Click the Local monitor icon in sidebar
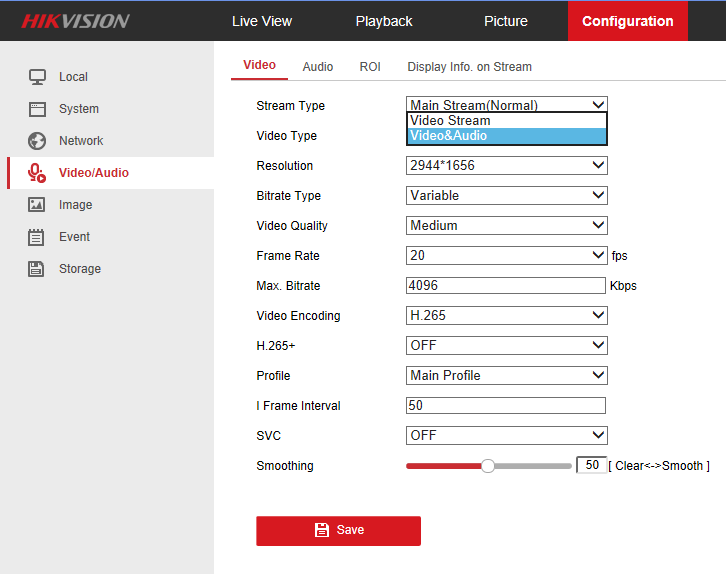726x574 pixels. (37, 77)
